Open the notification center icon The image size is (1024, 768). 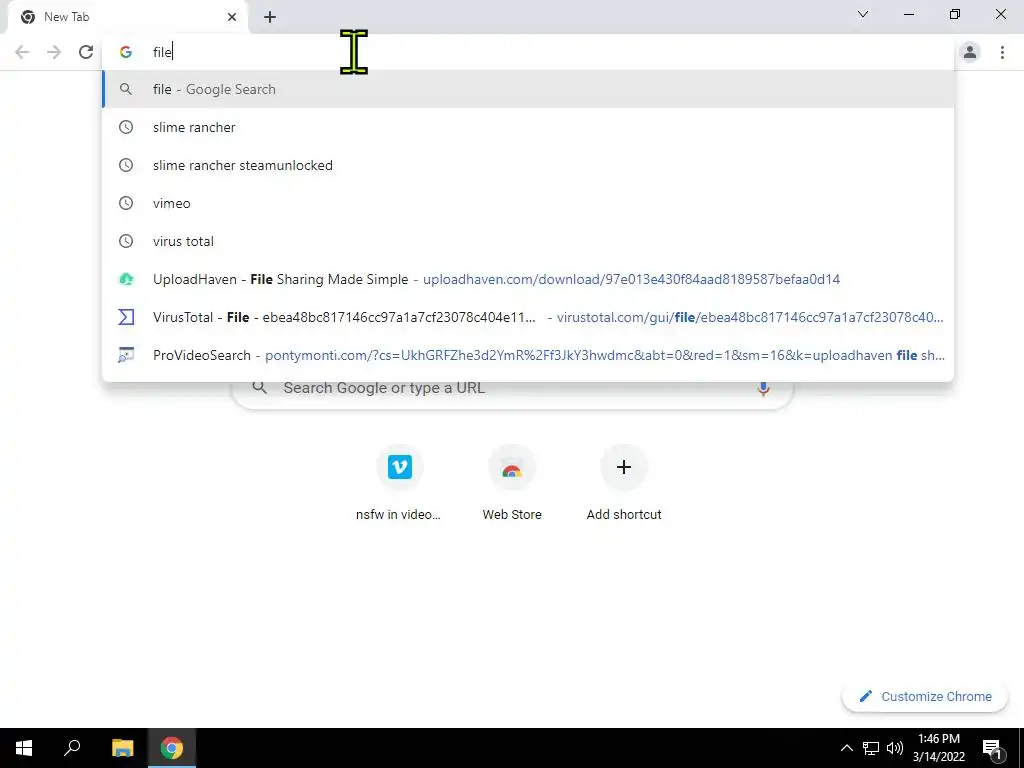(993, 748)
